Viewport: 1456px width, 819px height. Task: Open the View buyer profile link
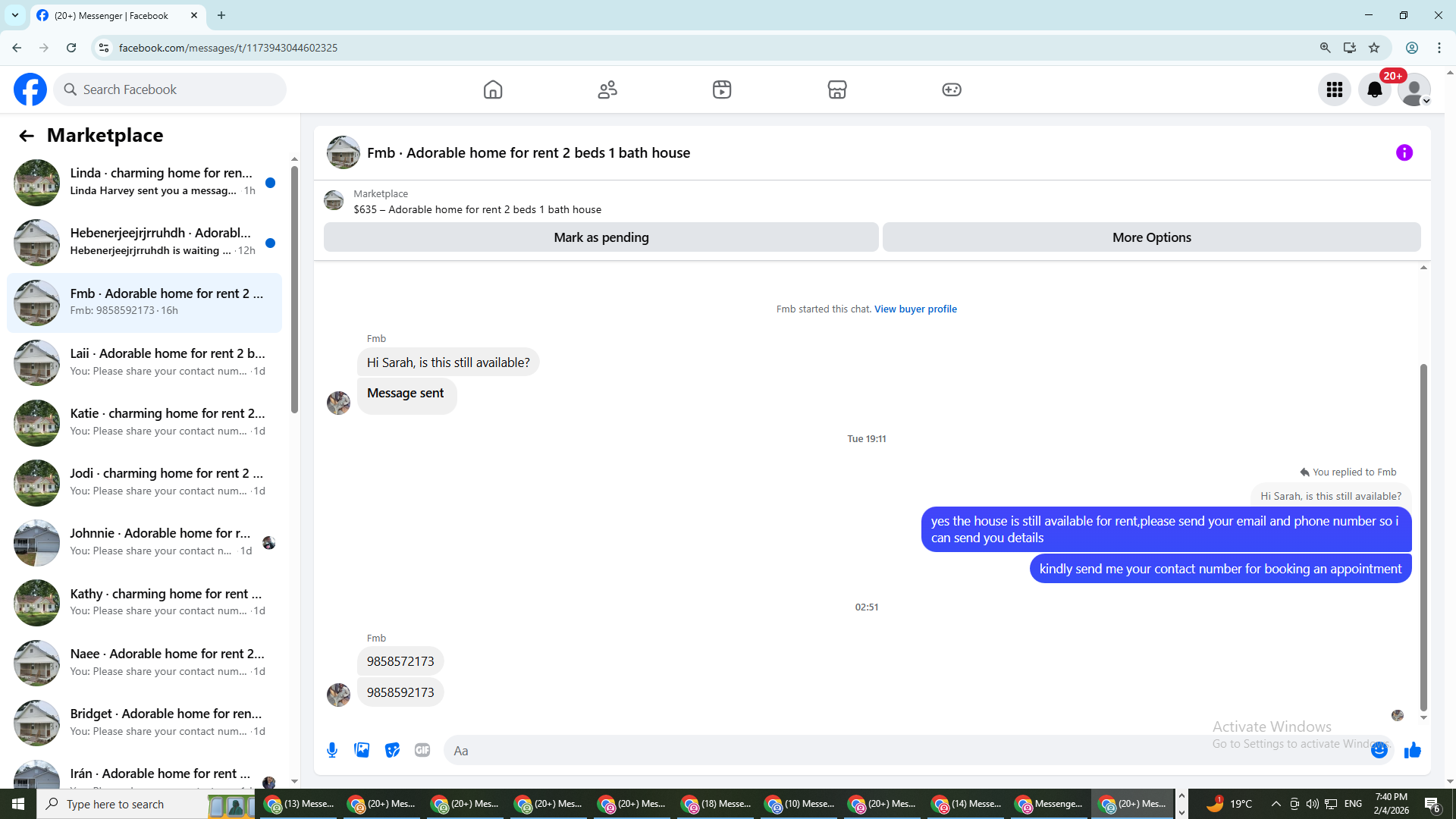point(915,309)
